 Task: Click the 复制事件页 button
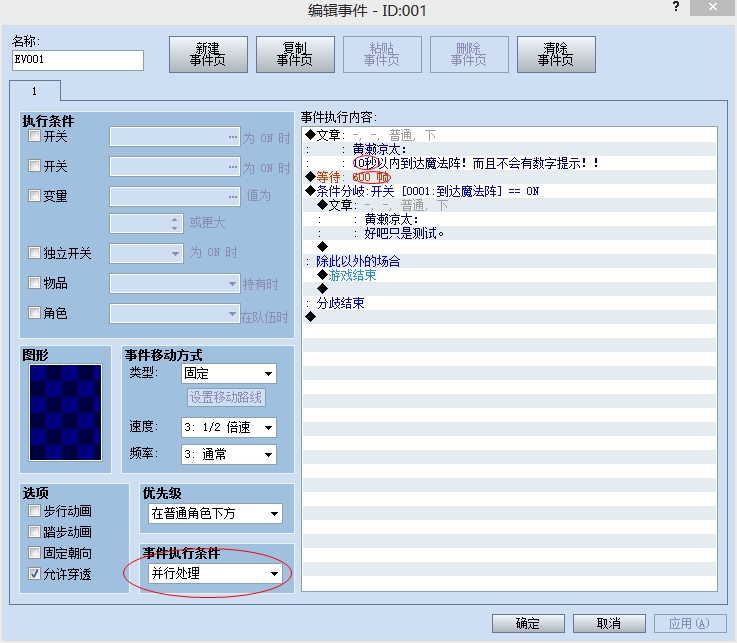pyautogui.click(x=295, y=55)
